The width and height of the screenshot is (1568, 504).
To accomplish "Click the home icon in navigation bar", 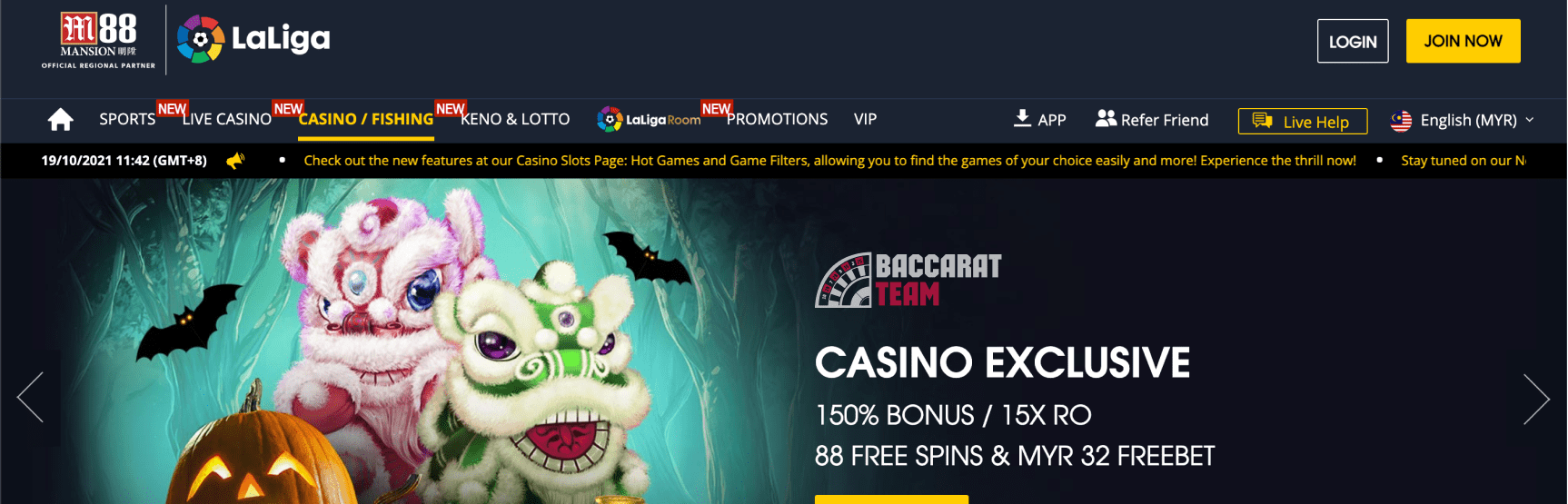I will coord(61,119).
